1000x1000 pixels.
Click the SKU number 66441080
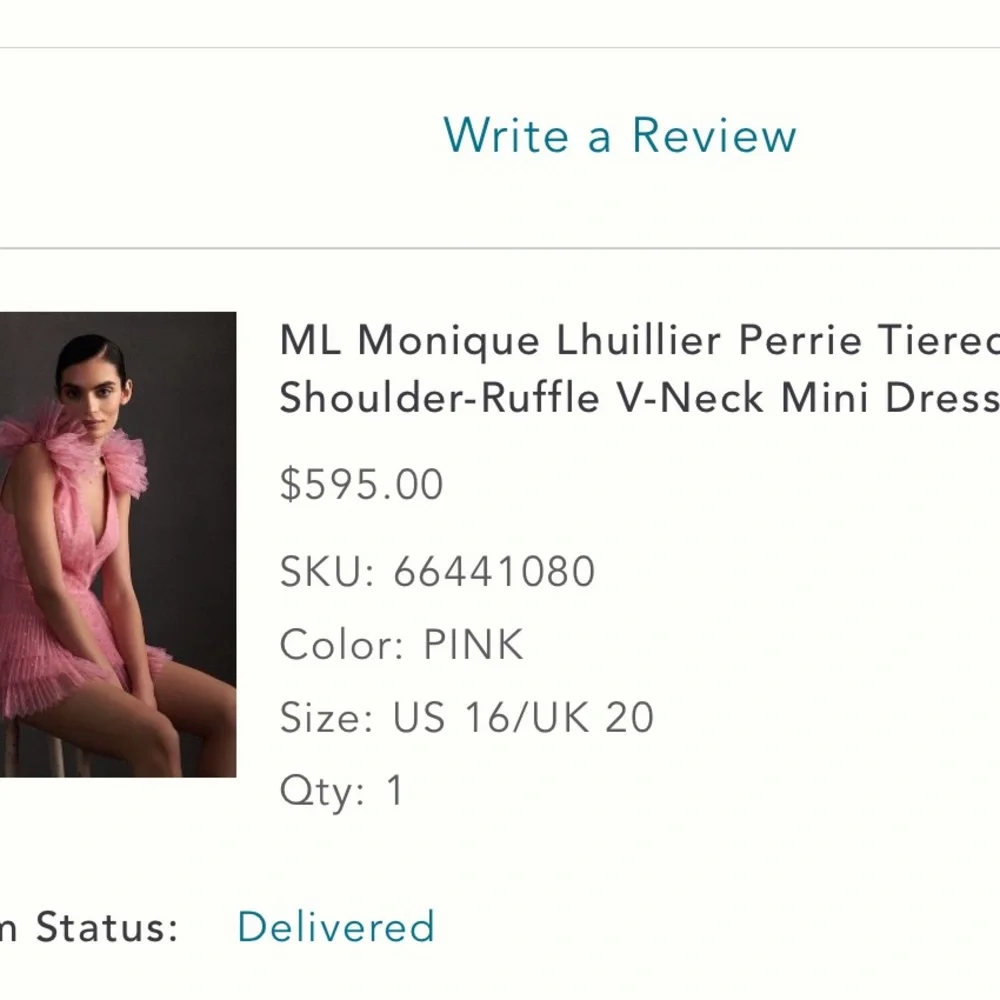(x=495, y=571)
